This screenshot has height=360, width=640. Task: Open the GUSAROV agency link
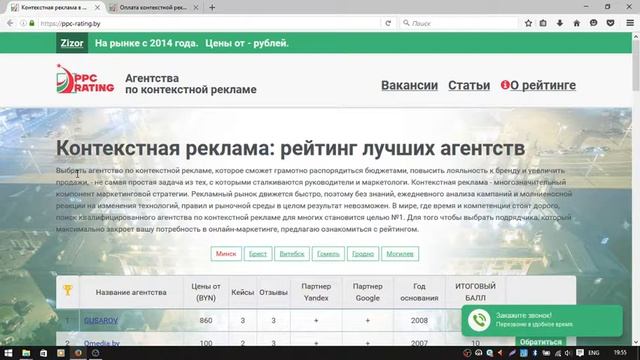[101, 320]
